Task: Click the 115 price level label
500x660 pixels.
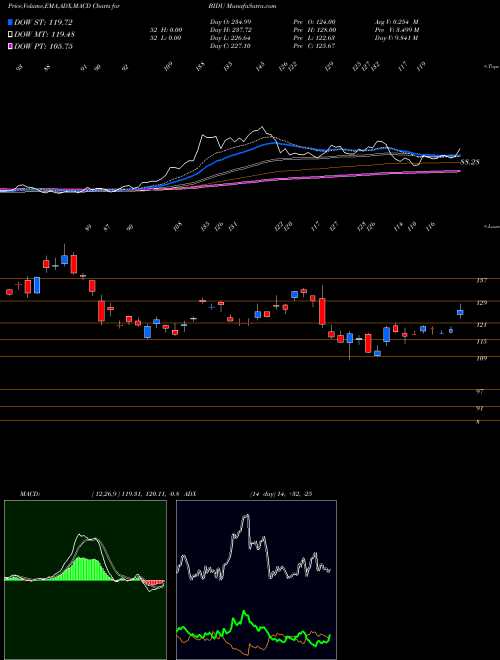Action: pos(481,342)
